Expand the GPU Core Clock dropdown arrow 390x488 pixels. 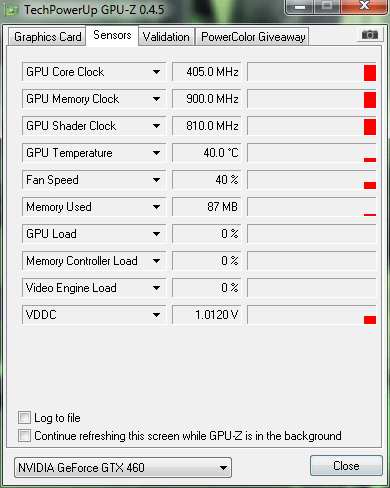tap(156, 72)
